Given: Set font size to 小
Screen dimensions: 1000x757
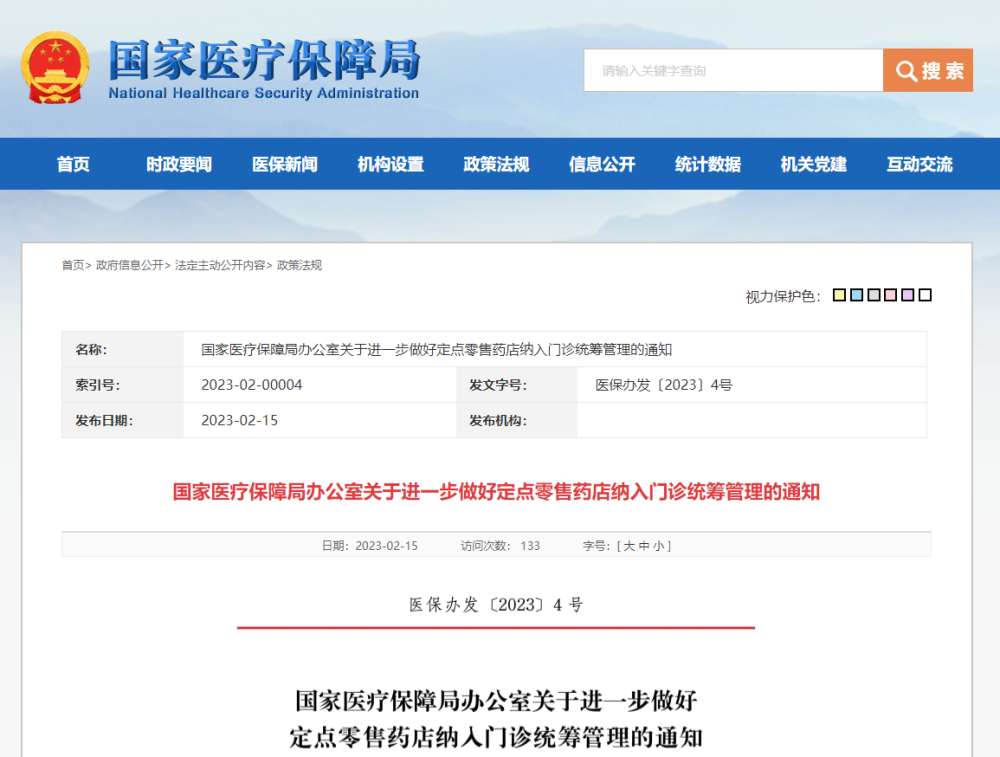Looking at the screenshot, I should tap(659, 546).
